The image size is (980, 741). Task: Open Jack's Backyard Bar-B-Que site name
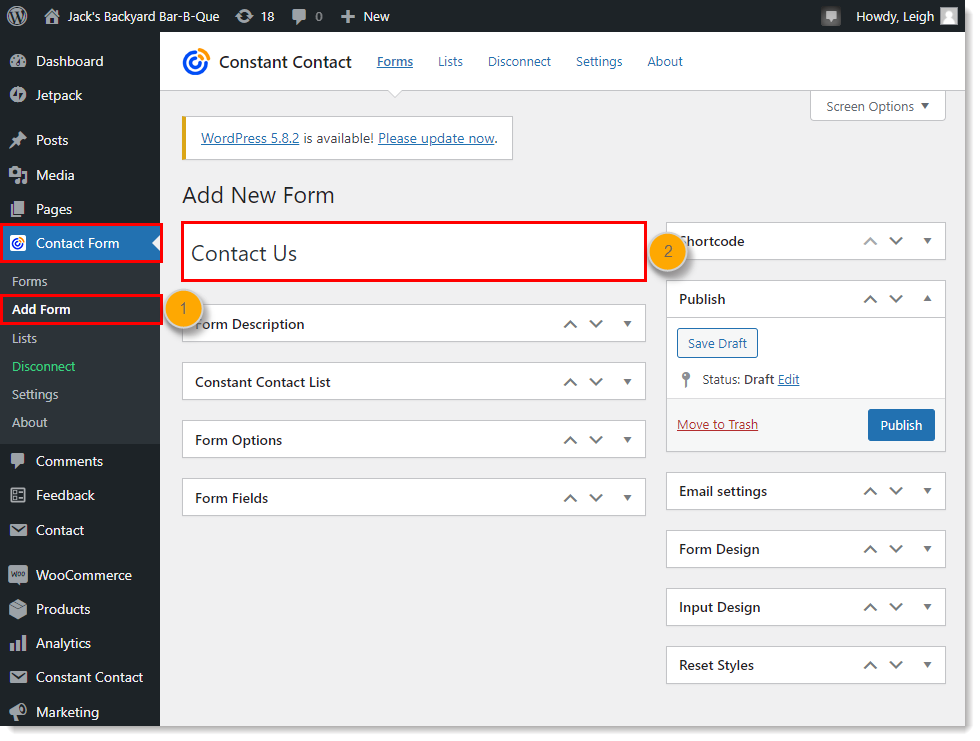point(143,16)
